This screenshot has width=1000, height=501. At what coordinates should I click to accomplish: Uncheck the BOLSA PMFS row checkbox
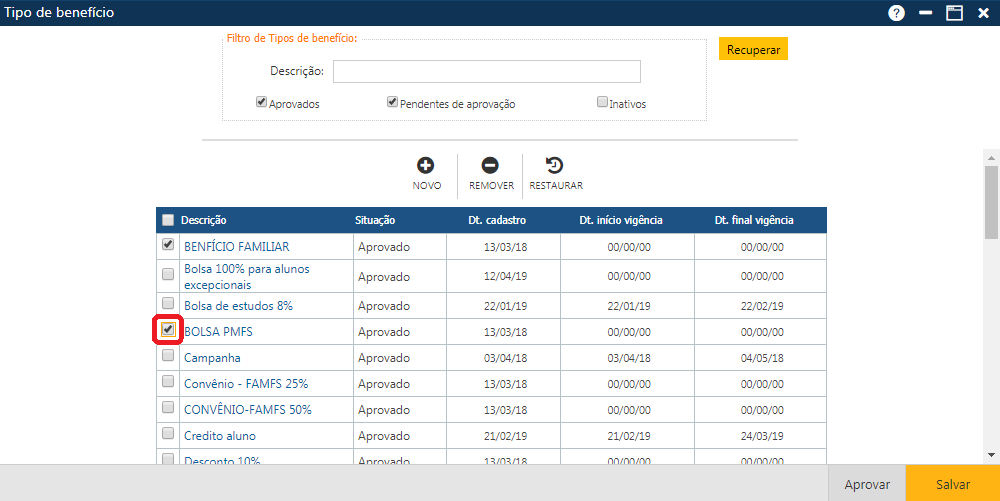[x=168, y=329]
